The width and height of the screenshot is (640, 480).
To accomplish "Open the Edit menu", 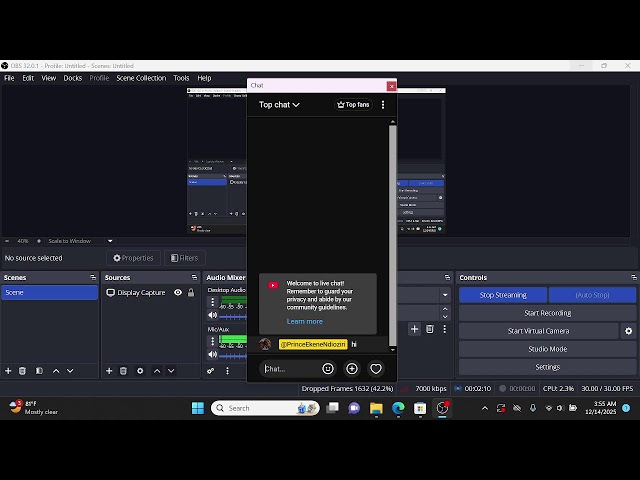I will (x=28, y=78).
